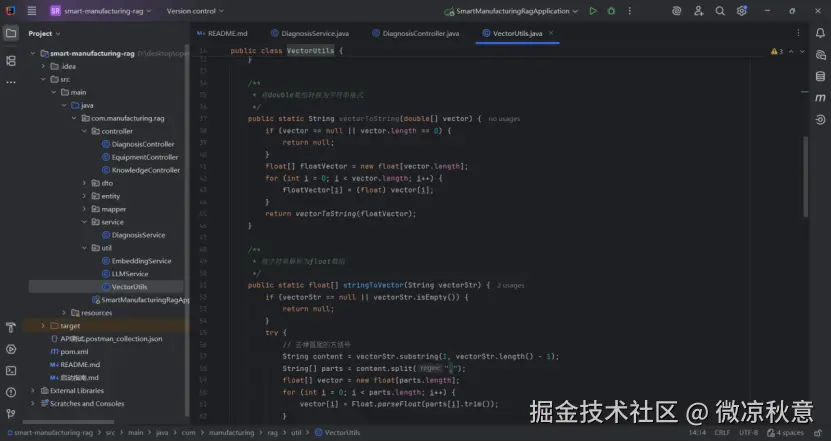Collapse the src folder
Image resolution: width=831 pixels, height=442 pixels.
(x=43, y=79)
